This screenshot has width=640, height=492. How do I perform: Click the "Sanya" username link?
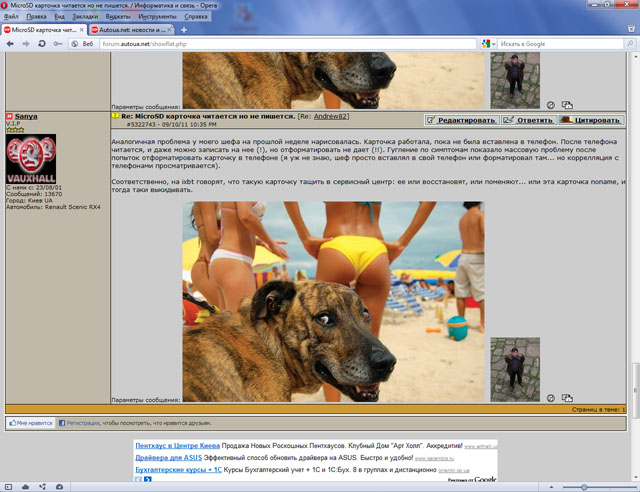click(x=26, y=116)
